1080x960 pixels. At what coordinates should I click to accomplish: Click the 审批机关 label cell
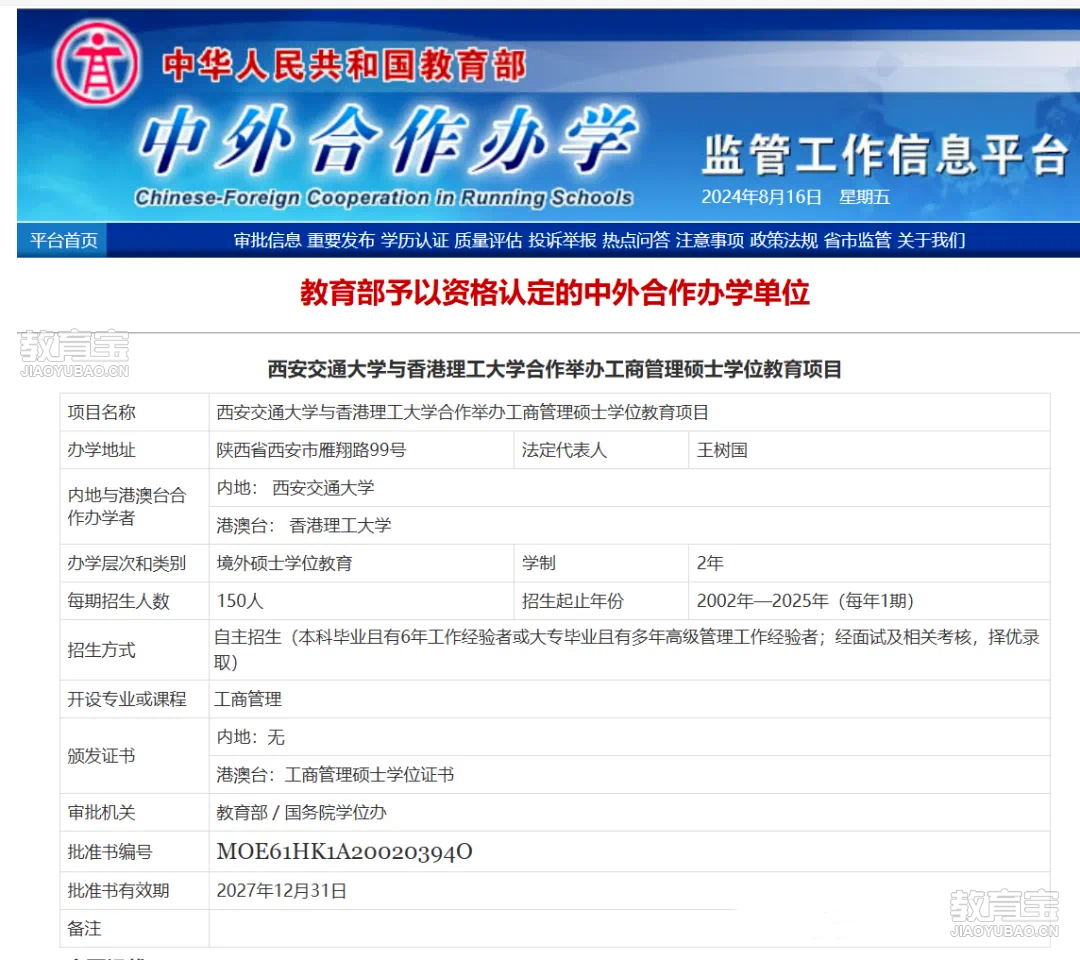tap(134, 813)
